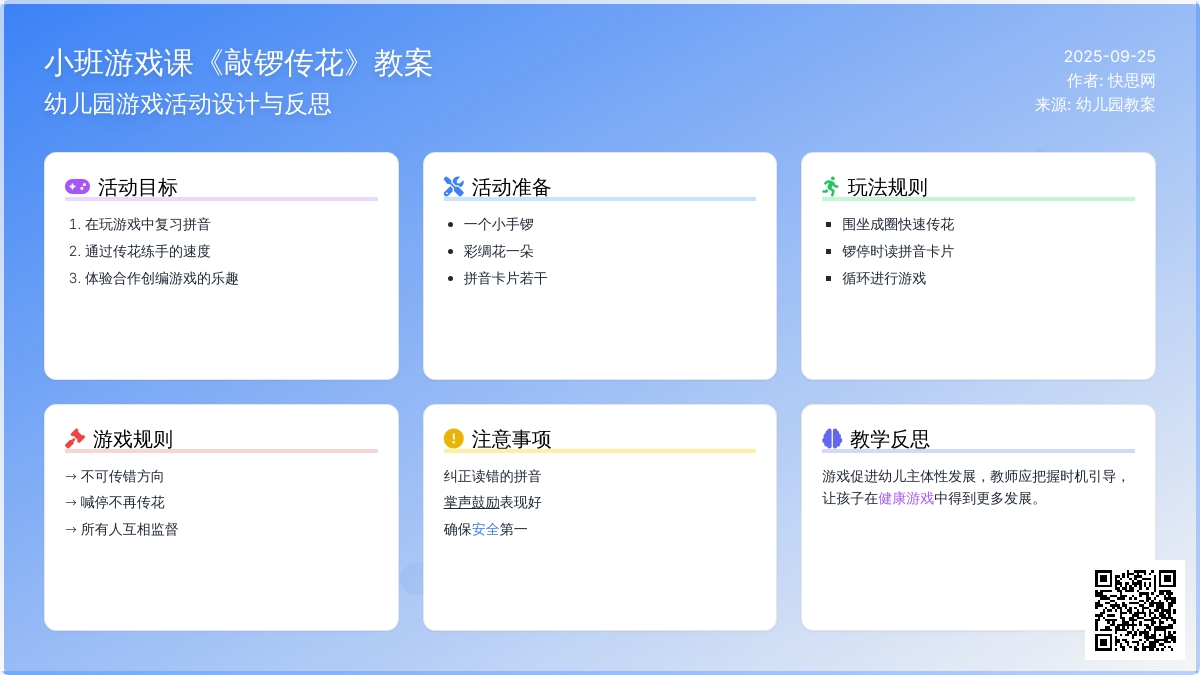Click the red gavel icon beside 游戏规则
1200x675 pixels.
[x=75, y=439]
